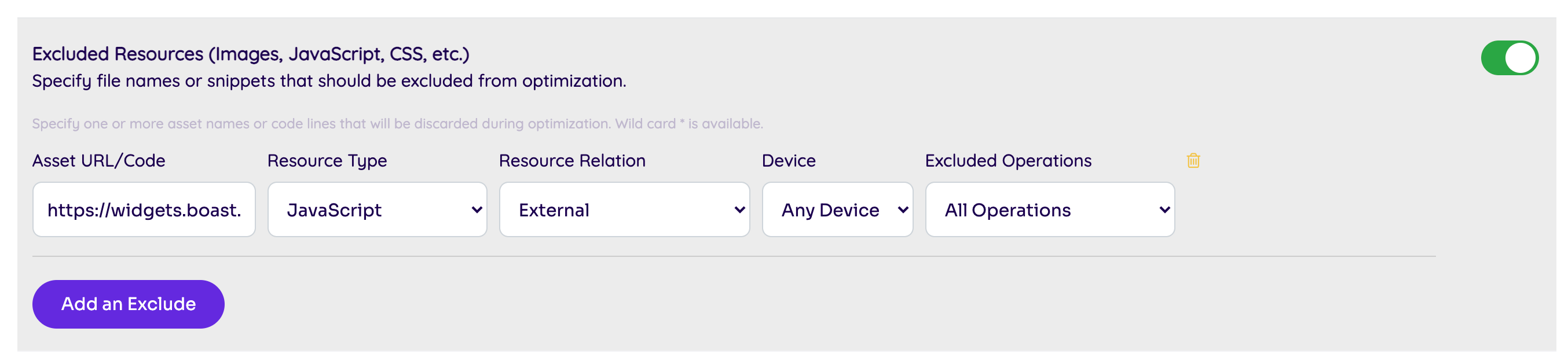Image resolution: width=1568 pixels, height=361 pixels.
Task: Click the Excluded Resources section heading
Action: tap(251, 54)
